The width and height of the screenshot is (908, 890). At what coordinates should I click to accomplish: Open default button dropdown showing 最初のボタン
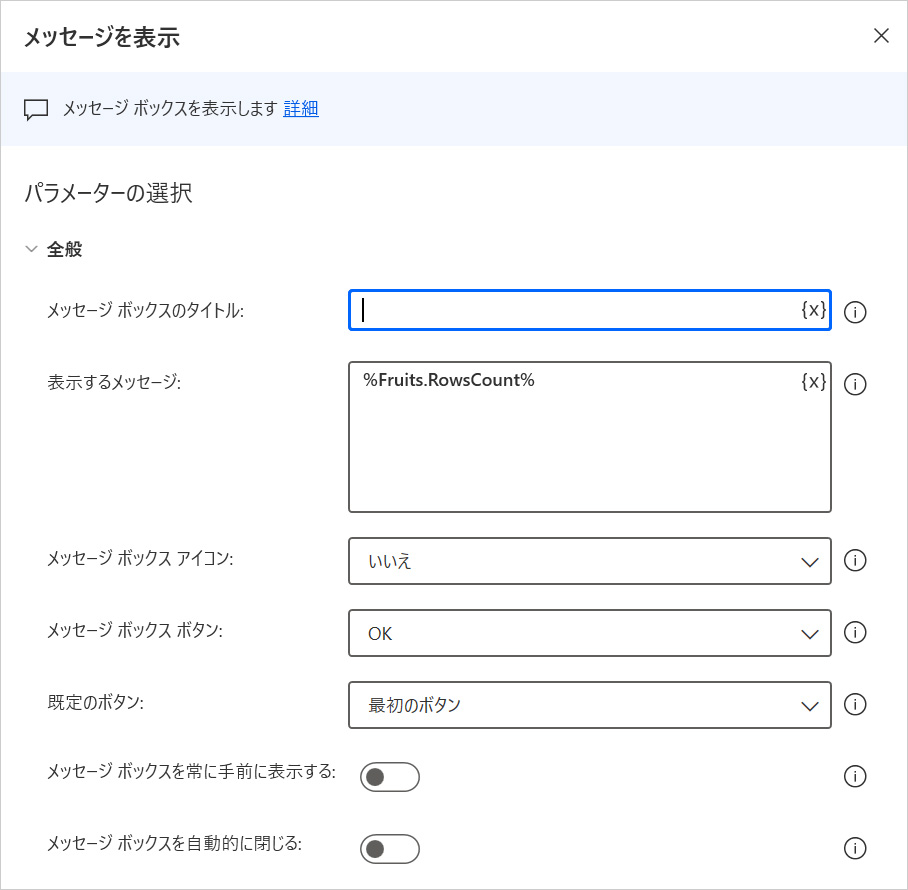(x=589, y=705)
